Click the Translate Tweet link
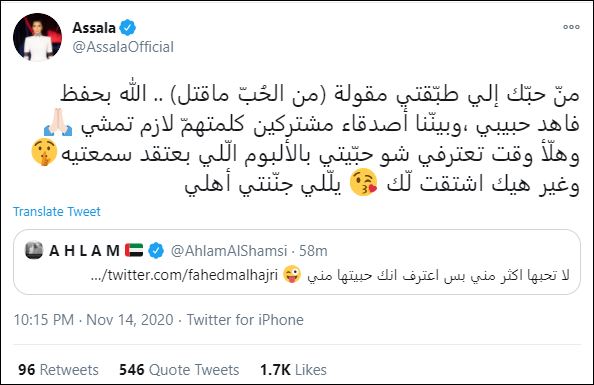 [57, 211]
